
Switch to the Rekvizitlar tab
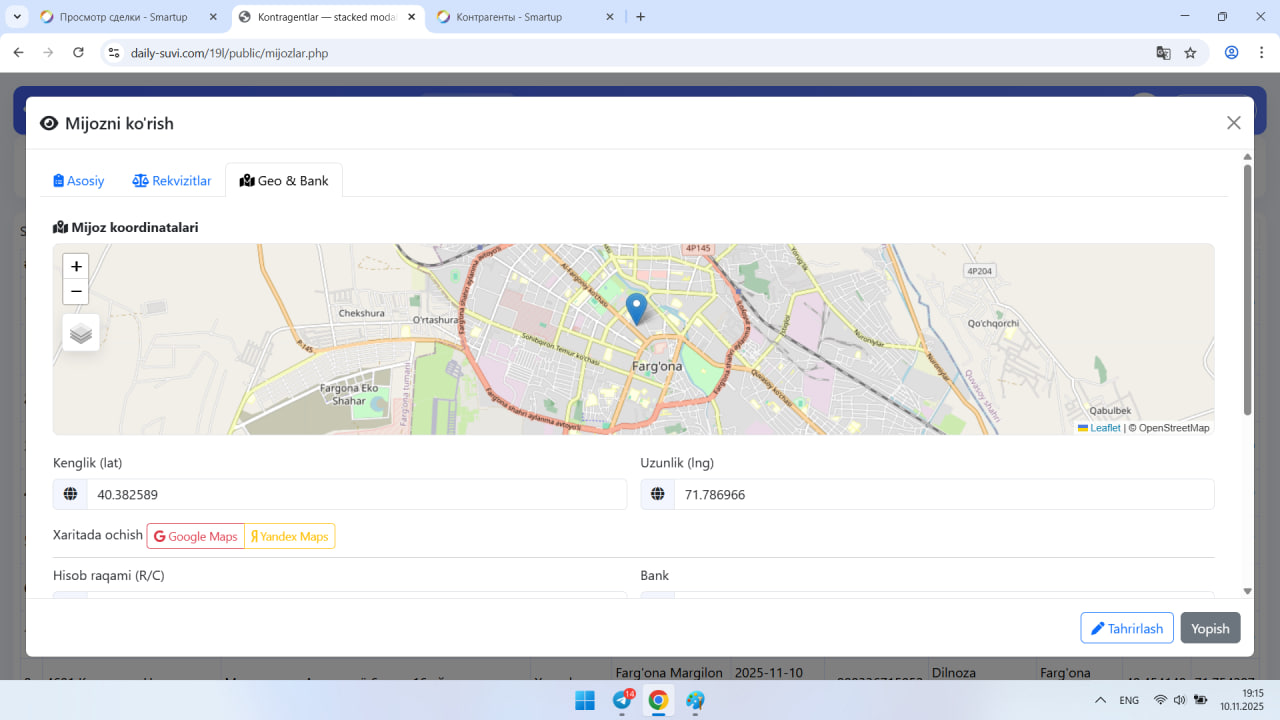[172, 181]
